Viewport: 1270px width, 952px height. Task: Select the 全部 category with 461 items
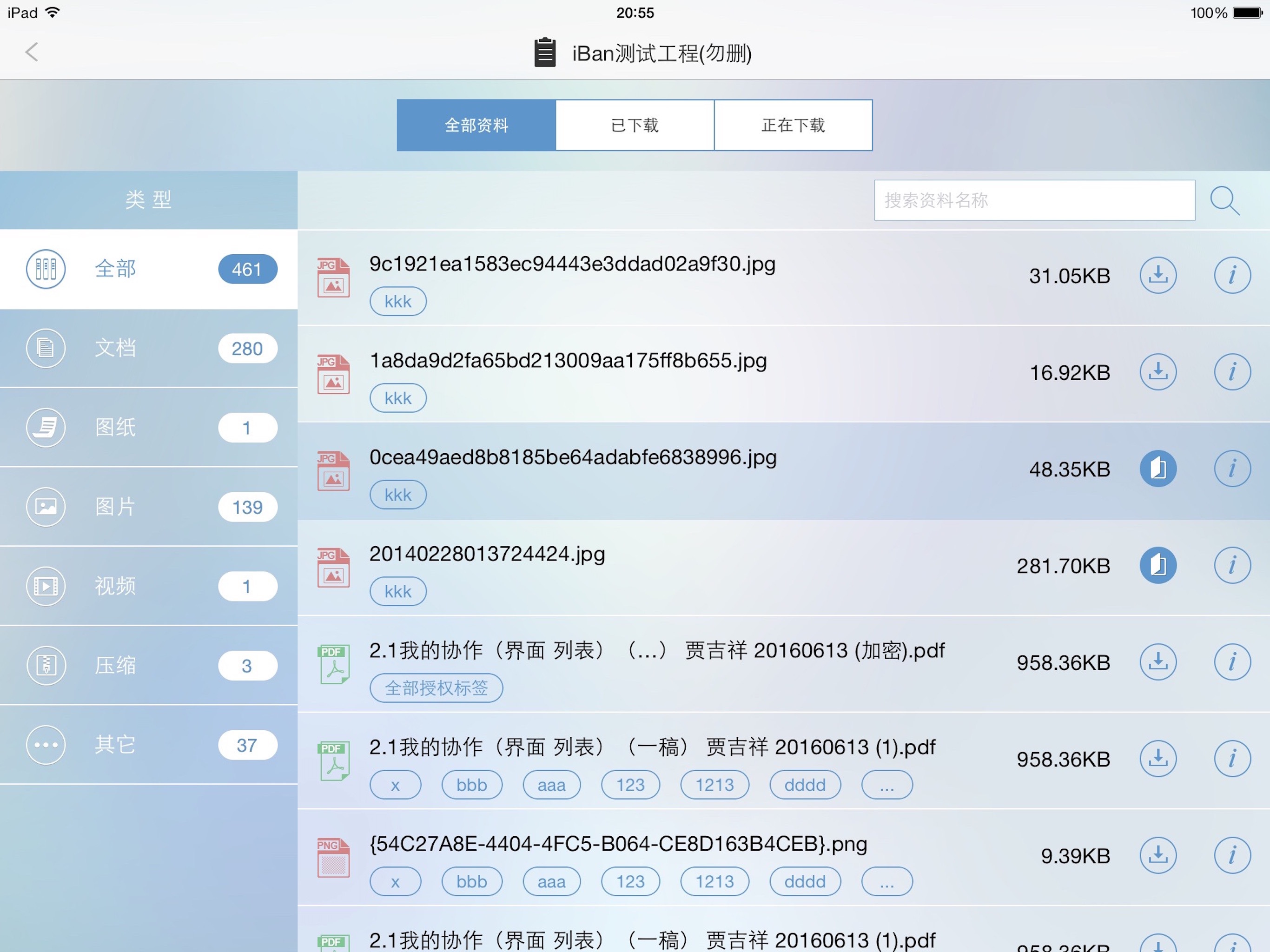tap(149, 269)
